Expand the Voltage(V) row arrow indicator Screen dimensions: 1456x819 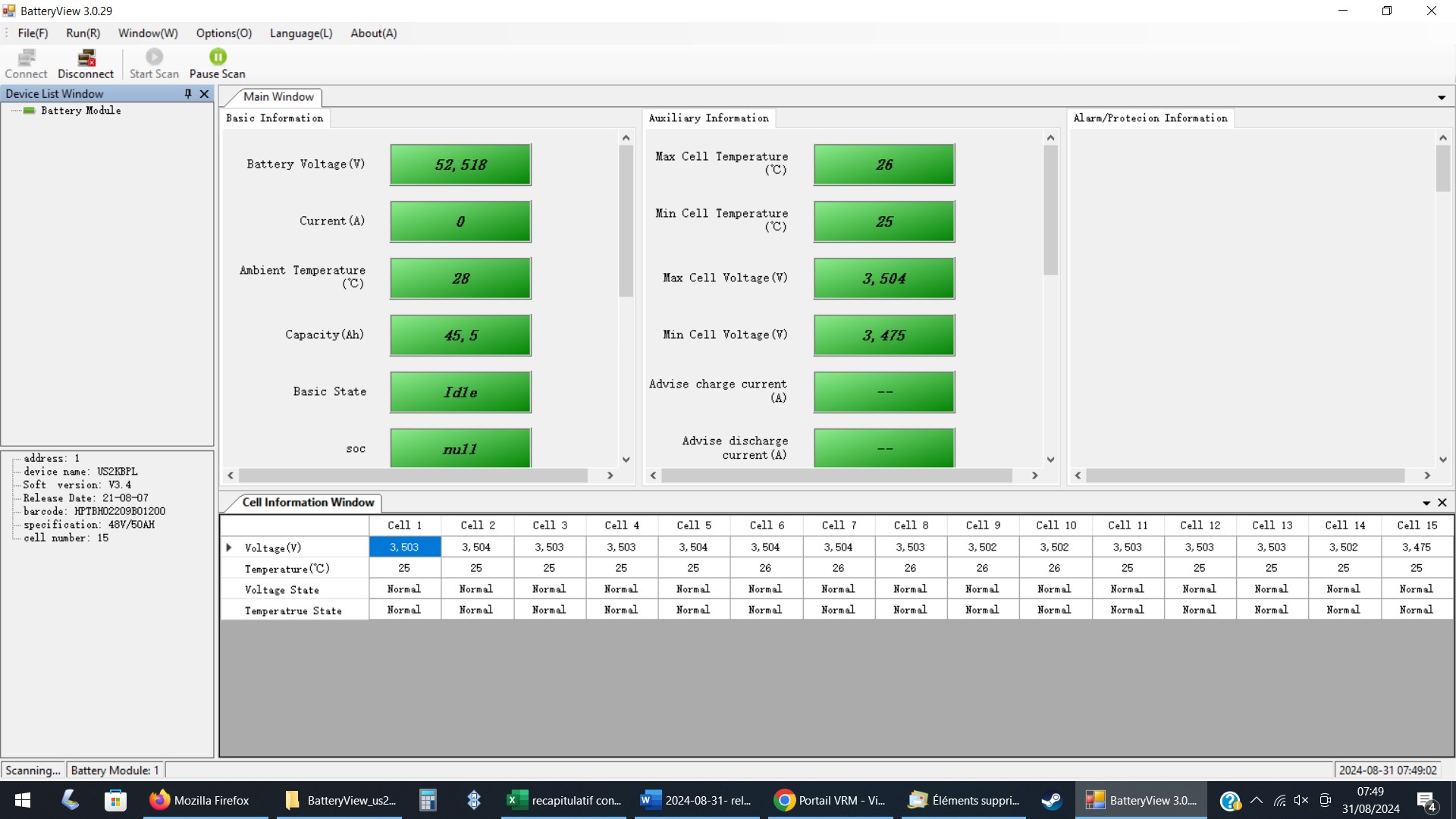[229, 548]
